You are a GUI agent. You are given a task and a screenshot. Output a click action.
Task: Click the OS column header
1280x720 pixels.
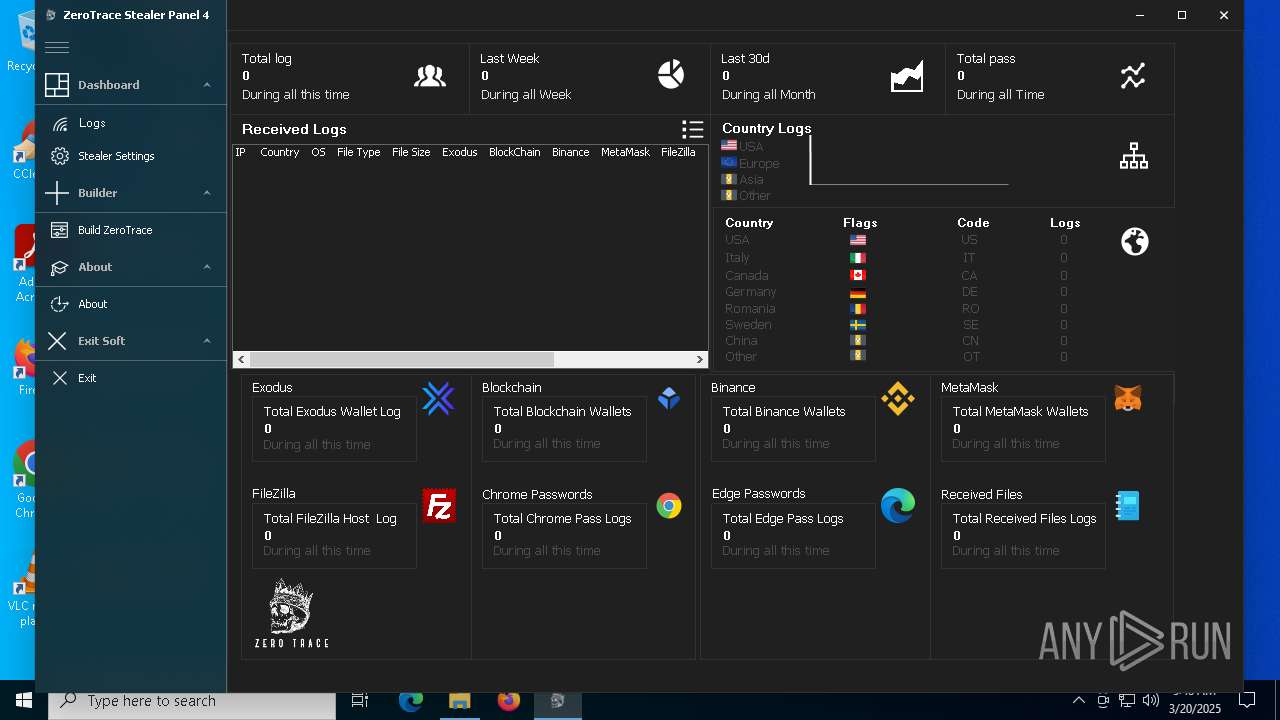(x=318, y=153)
